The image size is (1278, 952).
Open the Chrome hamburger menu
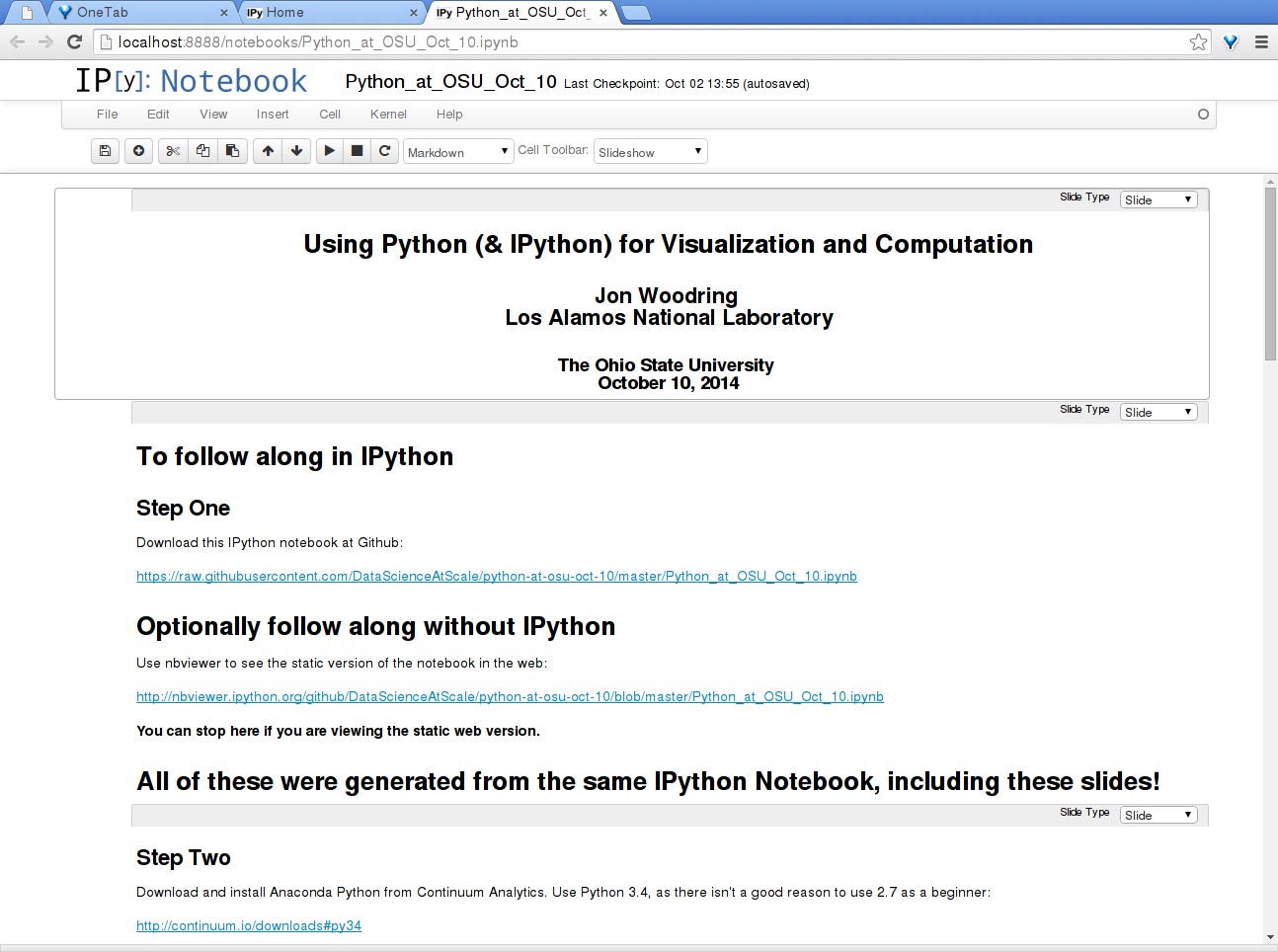coord(1261,41)
